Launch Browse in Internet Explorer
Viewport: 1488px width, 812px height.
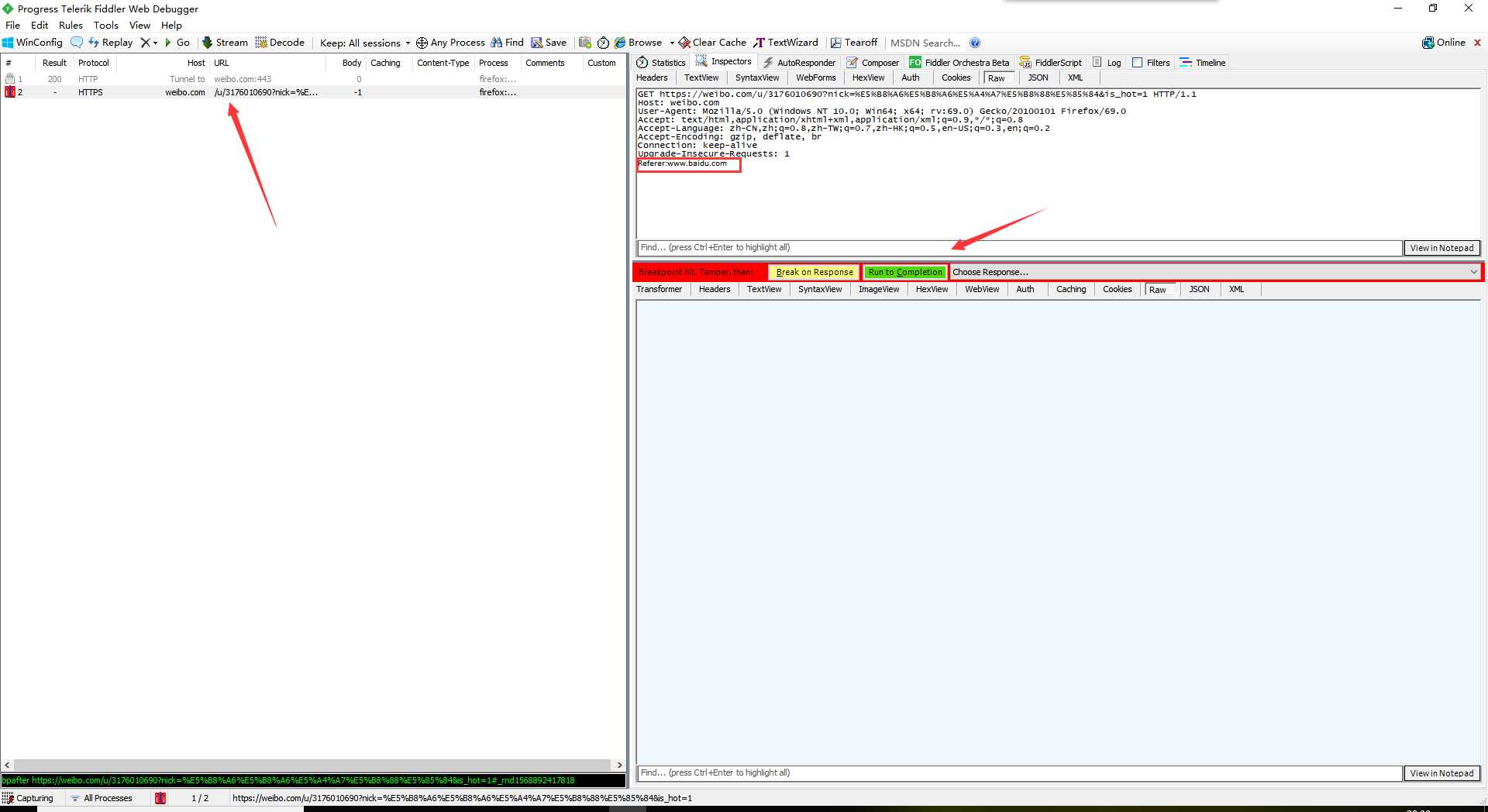click(639, 43)
